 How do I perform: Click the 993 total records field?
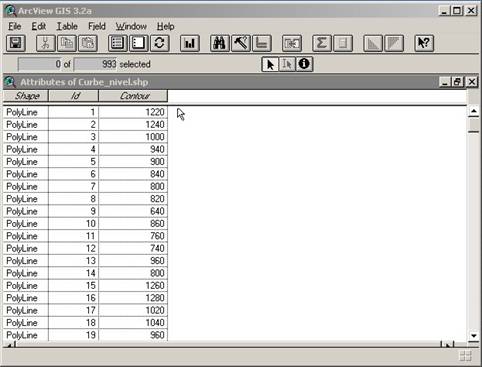coord(95,64)
